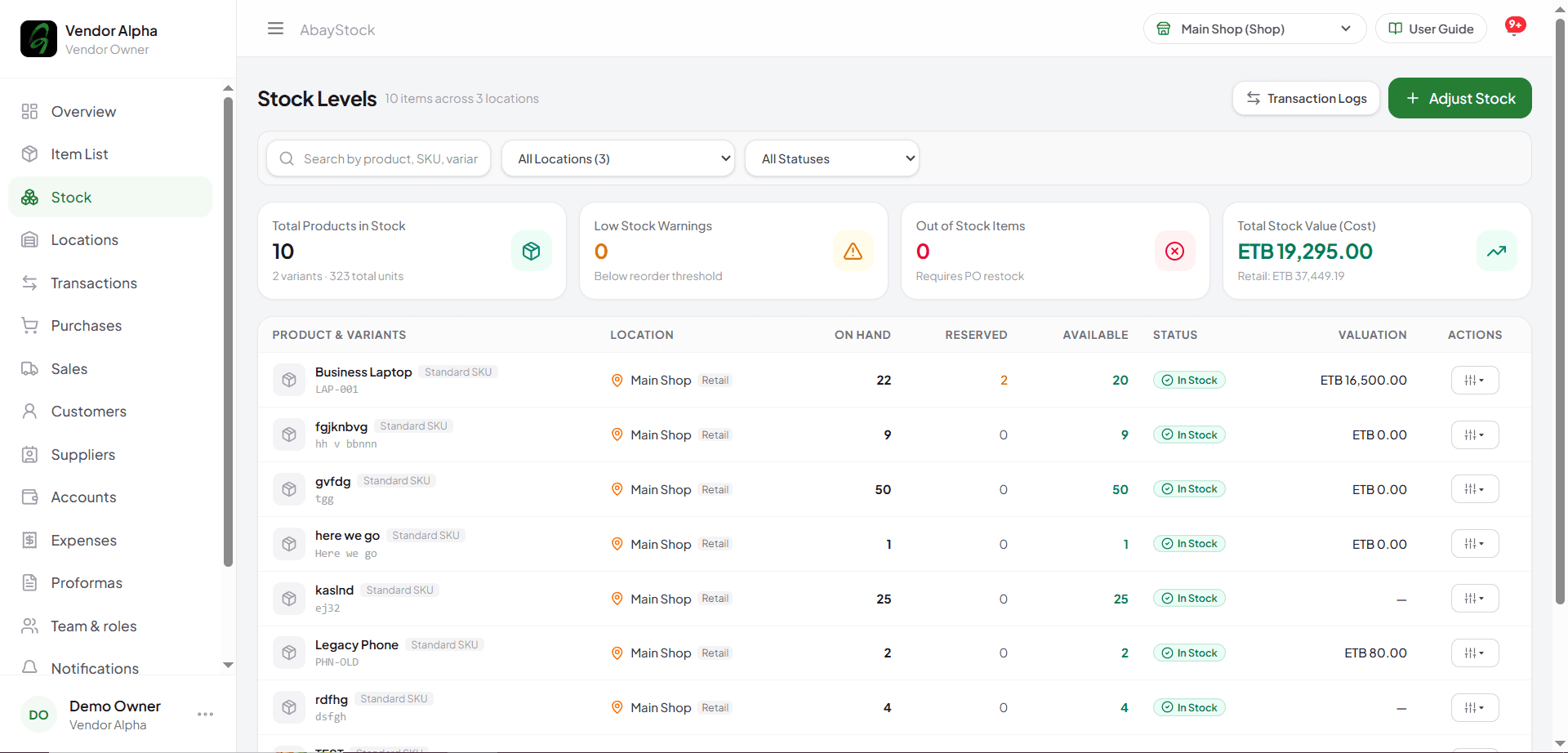Open Expenses in sidebar

pyautogui.click(x=110, y=540)
